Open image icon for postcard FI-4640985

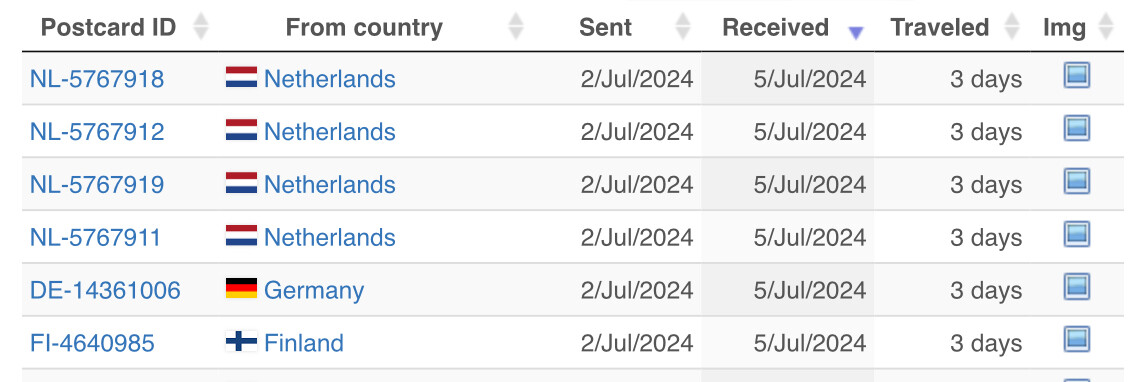coord(1076,340)
